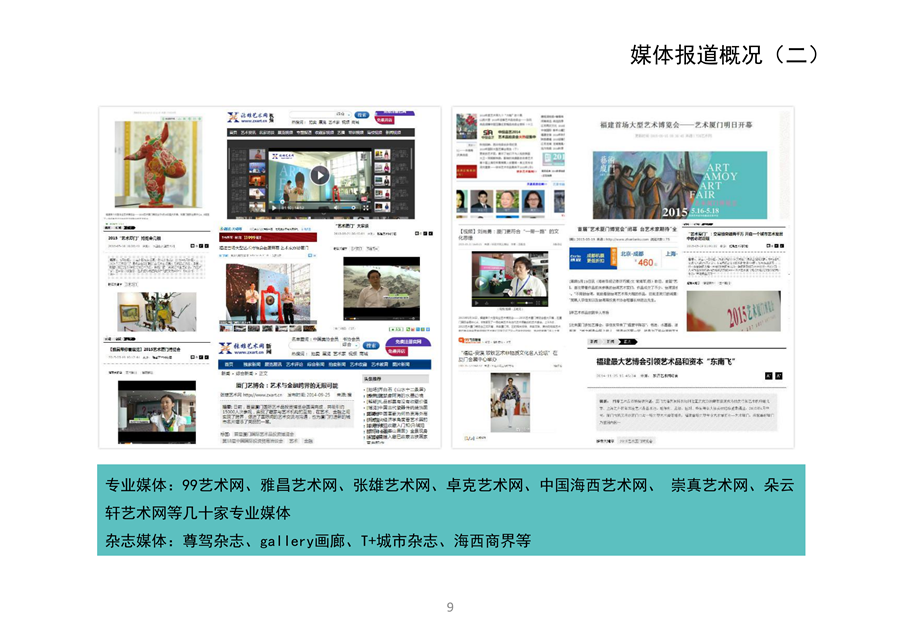Image resolution: width=900 pixels, height=636 pixels.
Task: Click the 北京-成都 460 flight price ad
Action: (625, 259)
